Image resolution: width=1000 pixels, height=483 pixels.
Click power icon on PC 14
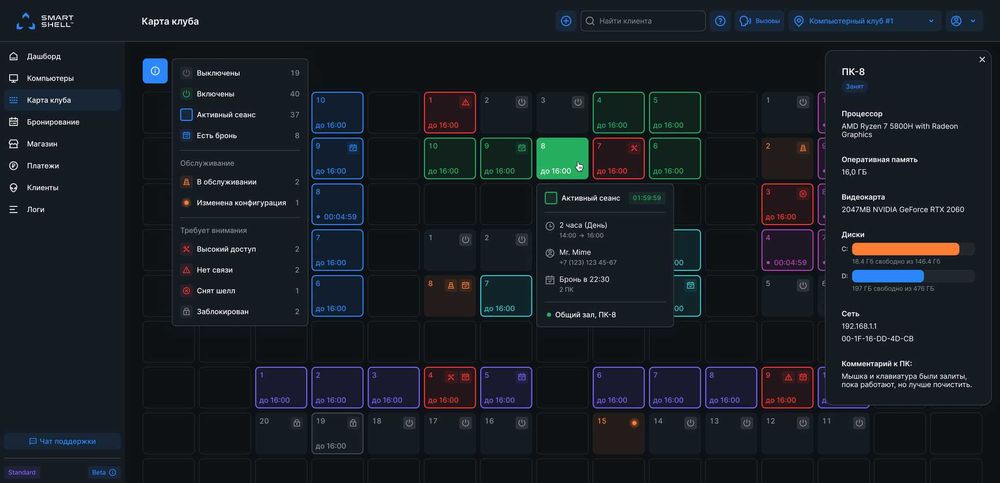[690, 423]
